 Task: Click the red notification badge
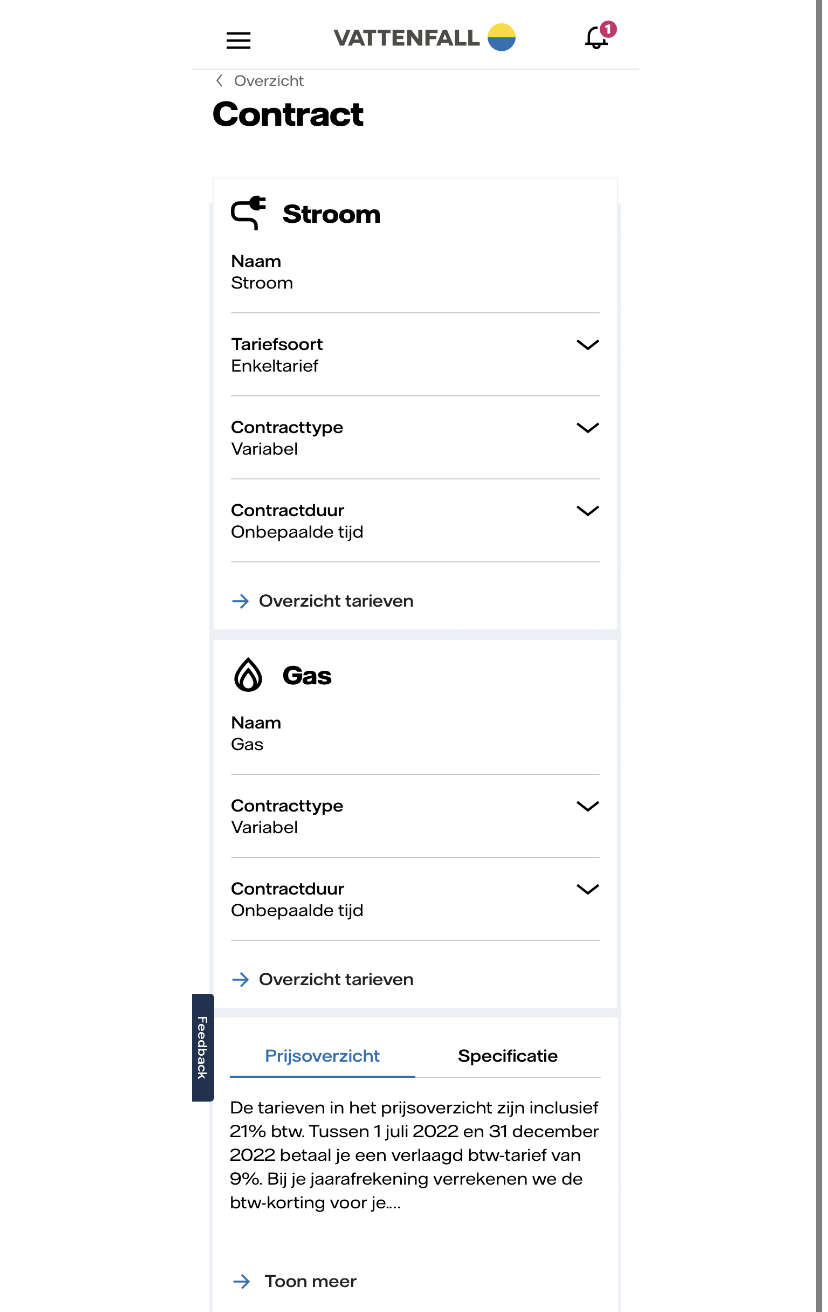608,29
